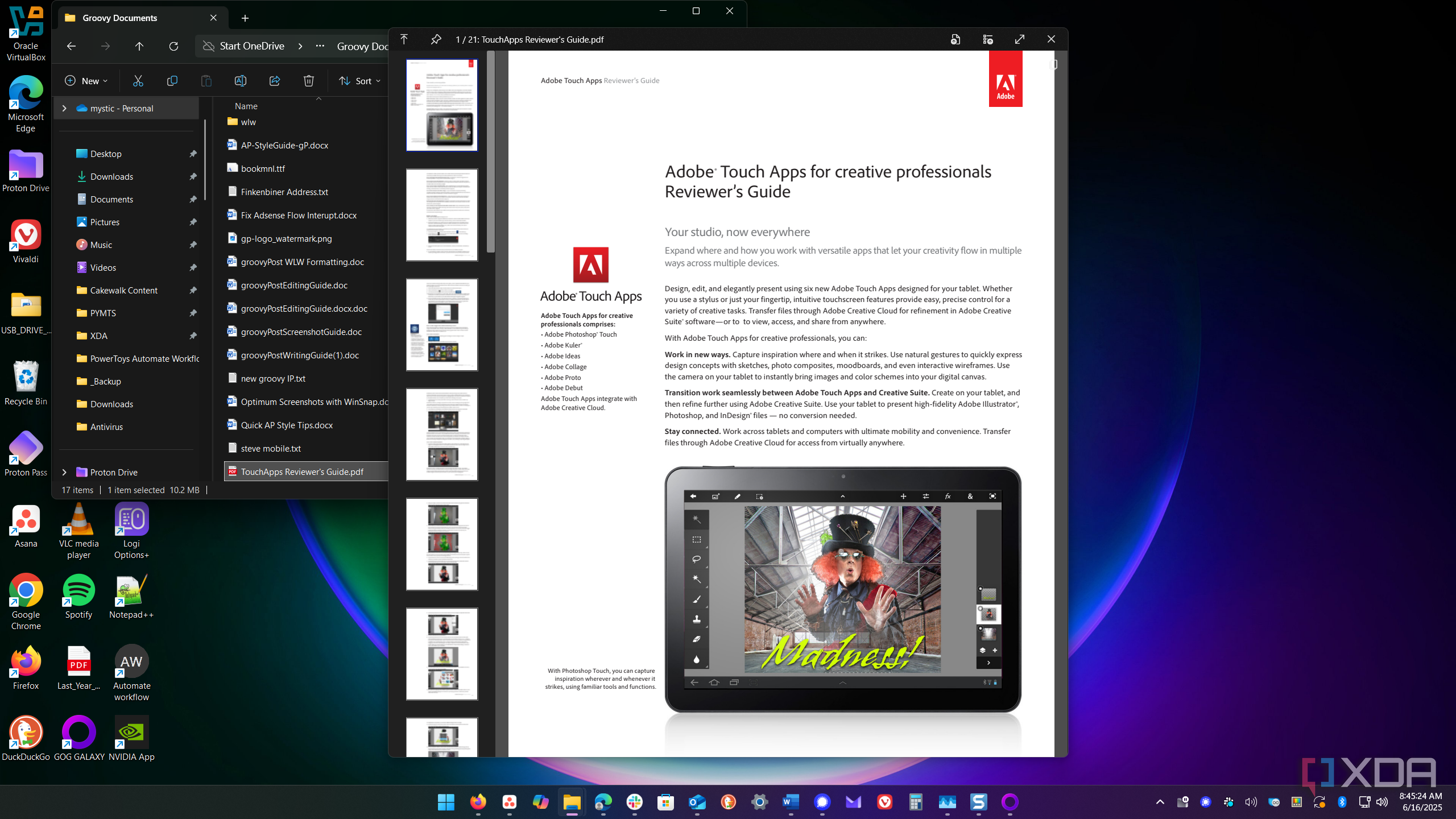Toggle the pin next to XDA folder

193,336
